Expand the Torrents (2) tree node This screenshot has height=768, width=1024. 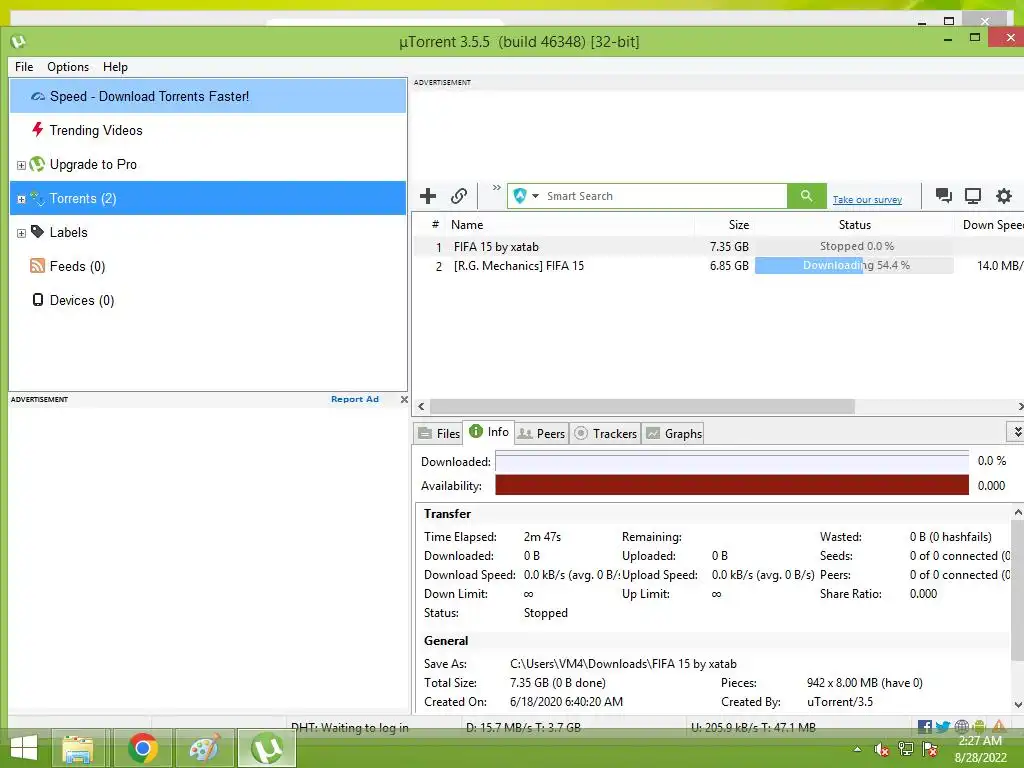tap(21, 199)
